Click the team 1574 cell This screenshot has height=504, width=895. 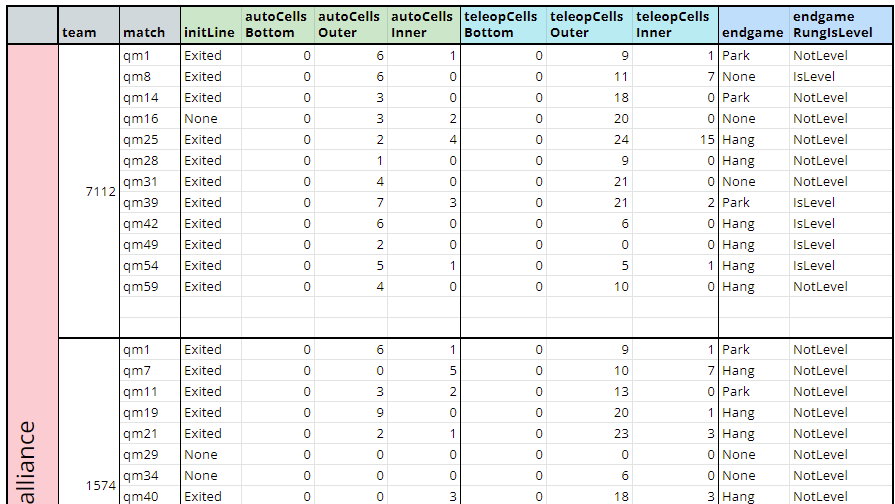[x=88, y=422]
